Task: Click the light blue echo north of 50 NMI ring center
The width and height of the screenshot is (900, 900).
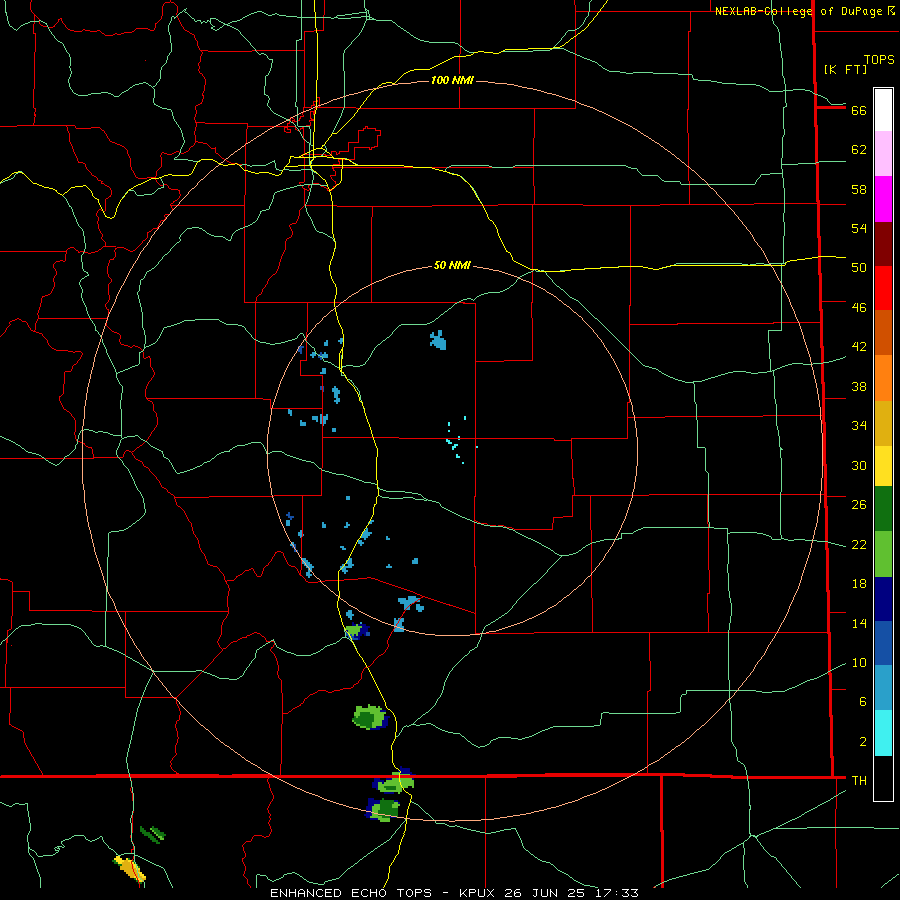Action: coord(438,340)
